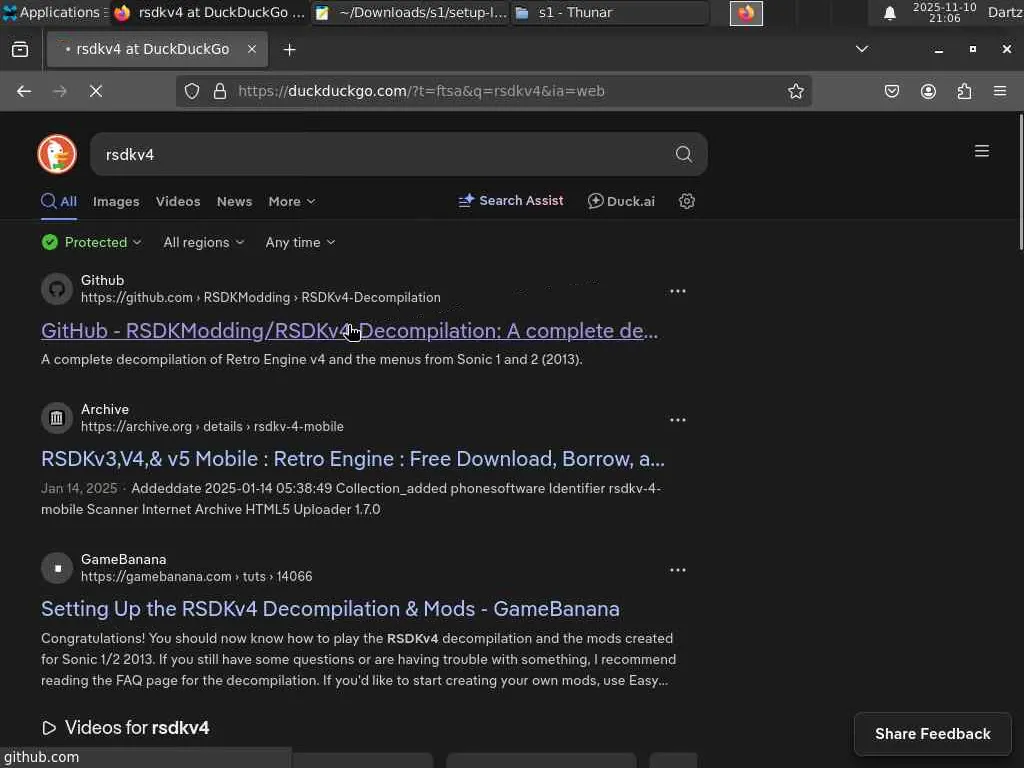
Task: Switch to setup-l... editor window in taskbar
Action: (411, 12)
